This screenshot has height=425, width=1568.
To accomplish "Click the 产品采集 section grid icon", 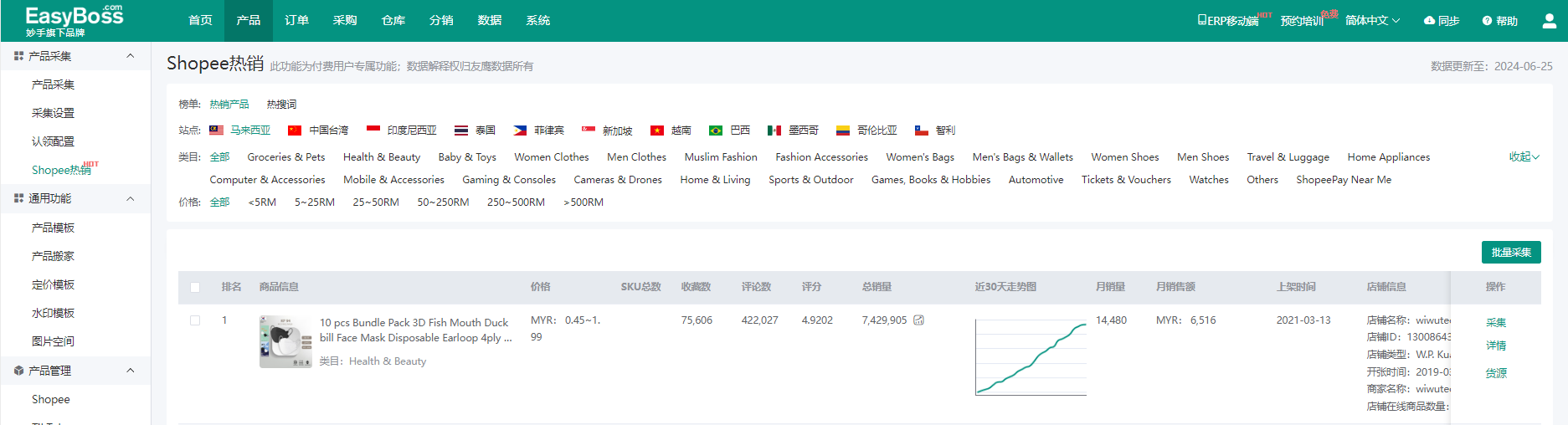I will coord(18,56).
